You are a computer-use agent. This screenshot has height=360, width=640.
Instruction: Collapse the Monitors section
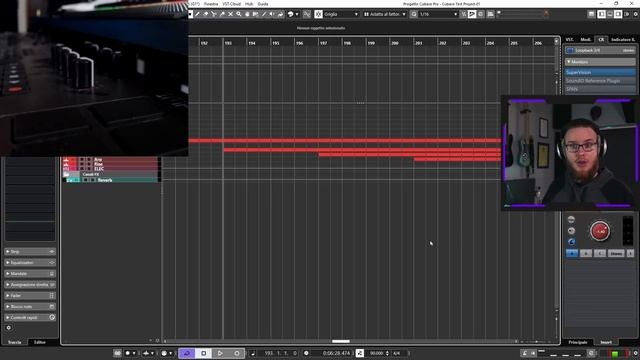coord(600,62)
